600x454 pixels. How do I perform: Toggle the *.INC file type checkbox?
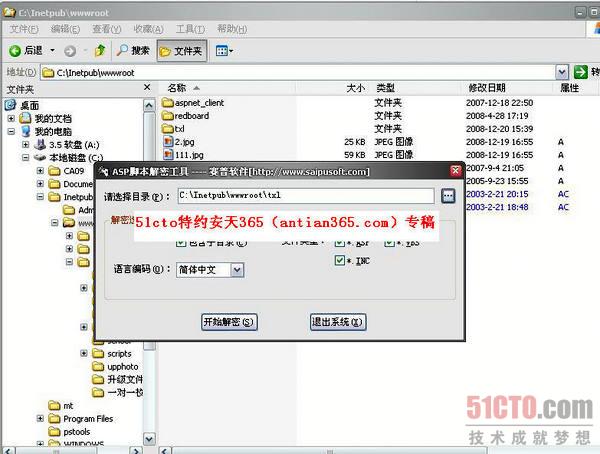pos(339,261)
